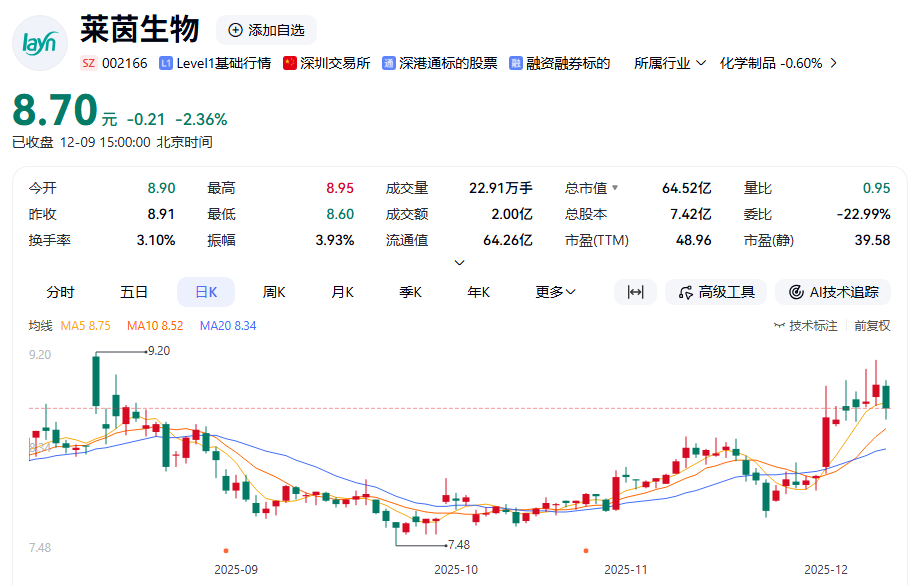Toggle 技术标注 technical annotations
The height and width of the screenshot is (586, 916).
pos(806,326)
